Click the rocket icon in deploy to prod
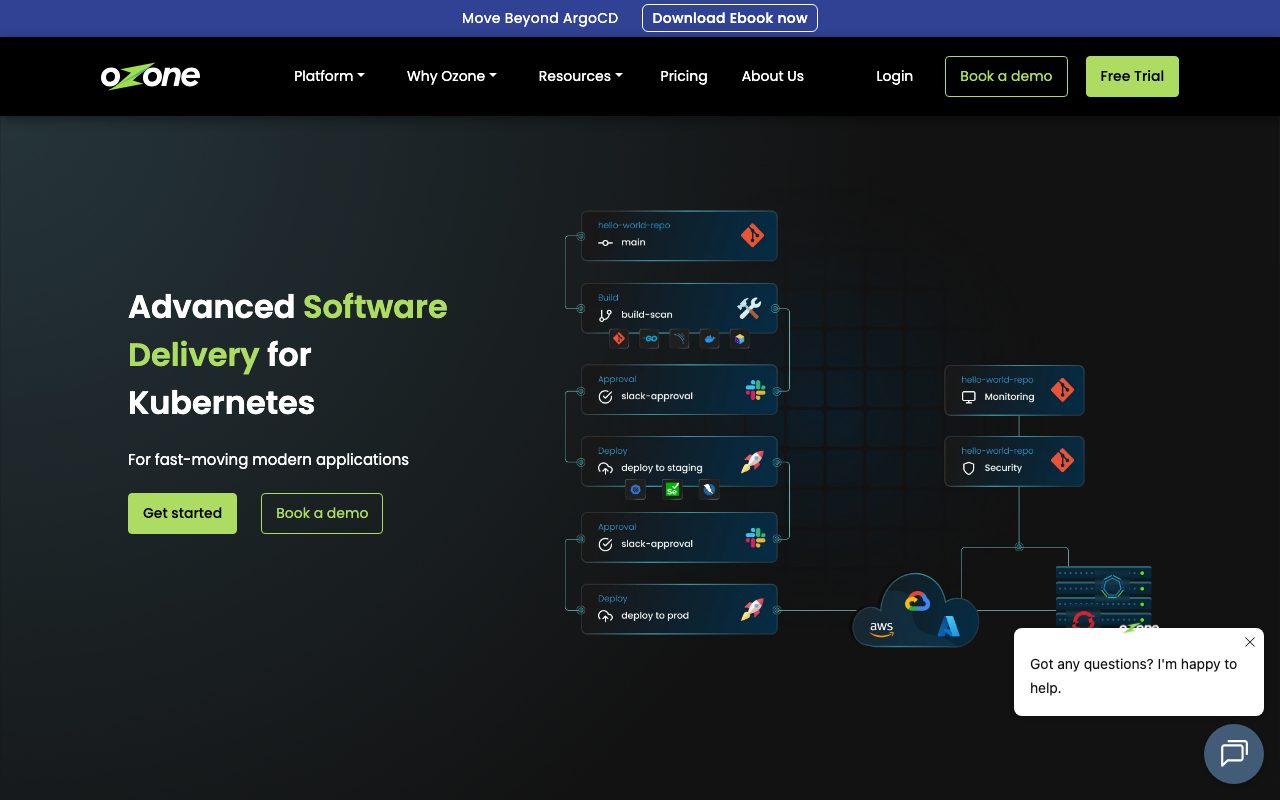 tap(752, 609)
